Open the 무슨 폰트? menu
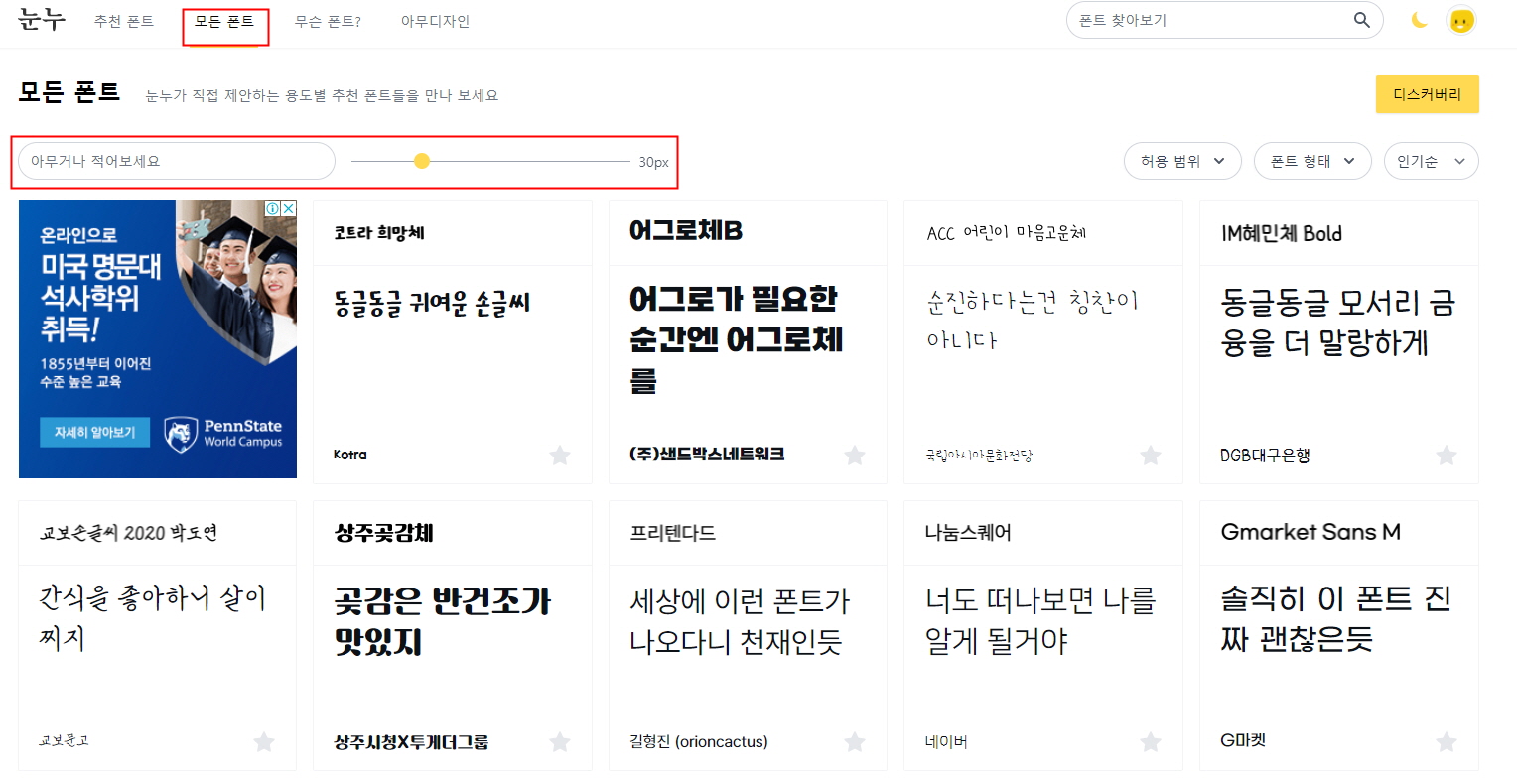 click(x=329, y=20)
